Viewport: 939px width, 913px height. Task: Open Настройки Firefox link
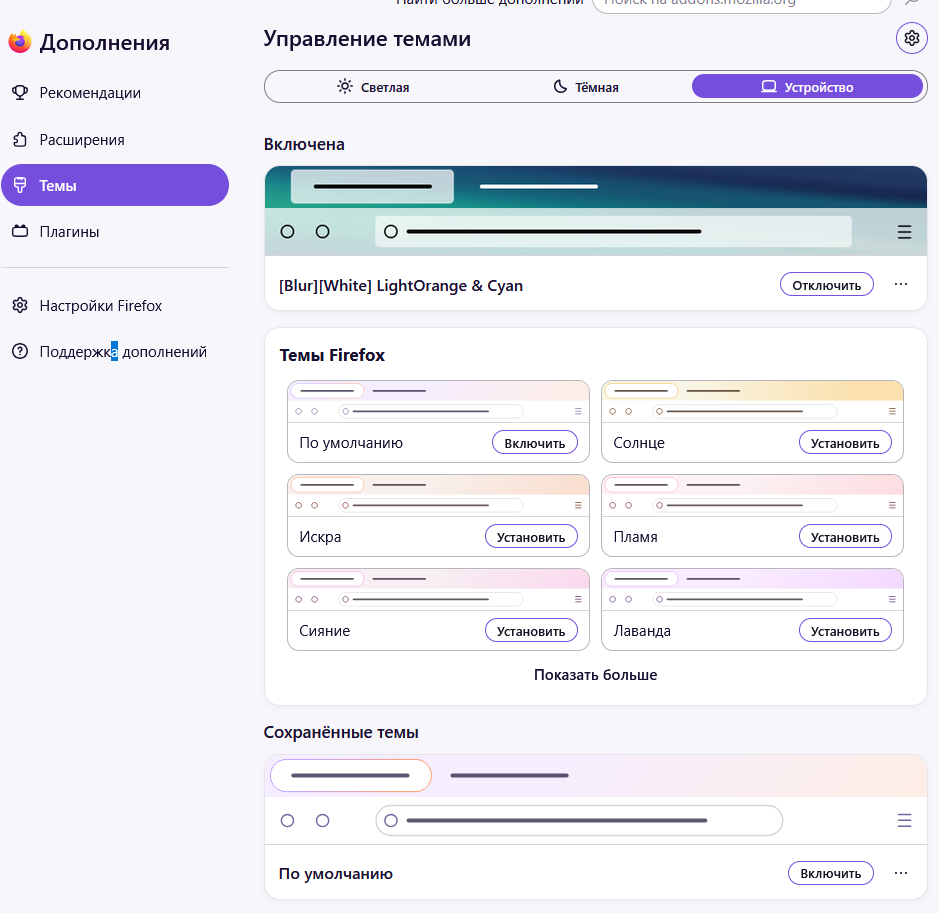click(115, 305)
